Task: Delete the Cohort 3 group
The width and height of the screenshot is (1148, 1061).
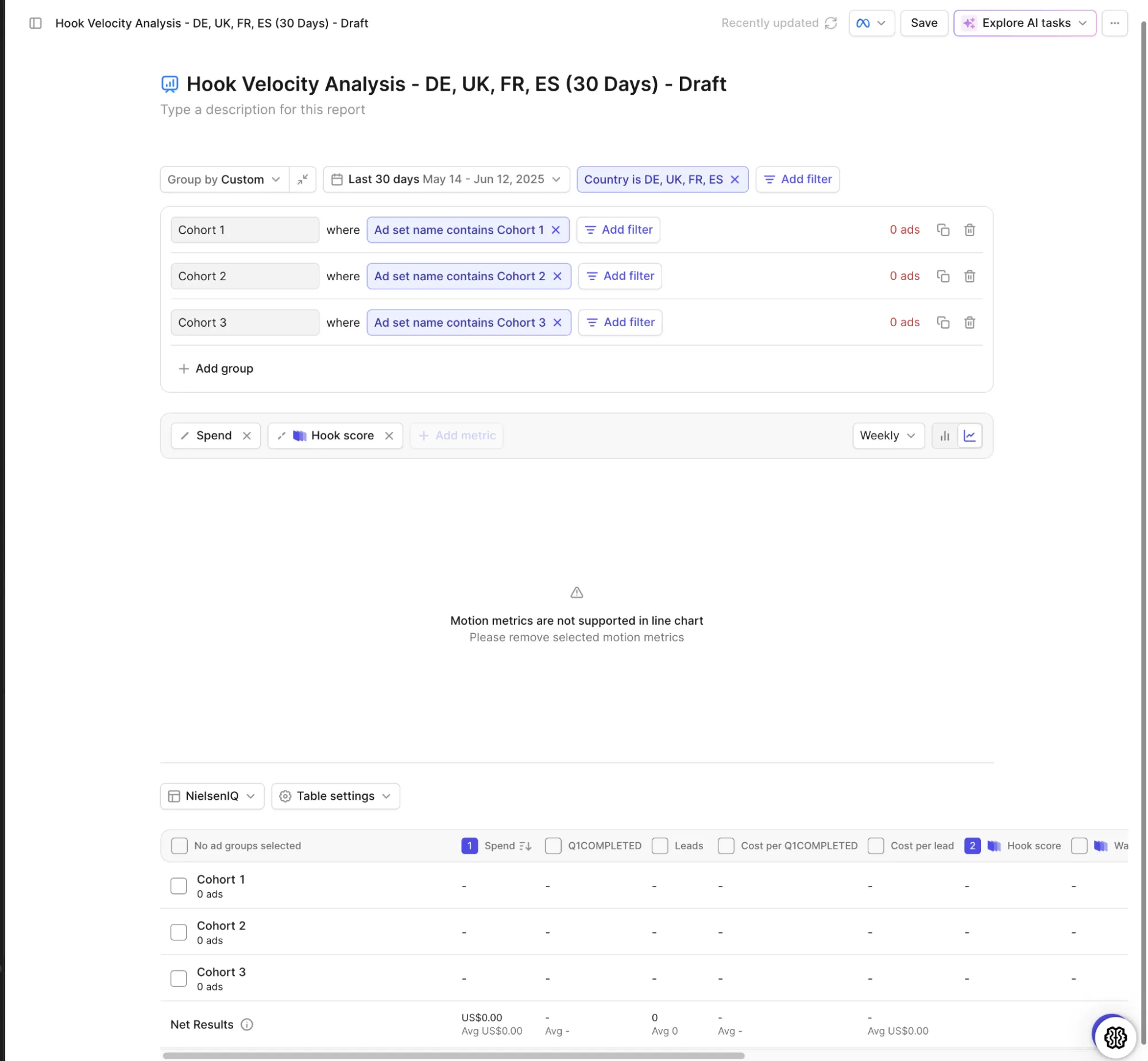Action: pyautogui.click(x=969, y=323)
